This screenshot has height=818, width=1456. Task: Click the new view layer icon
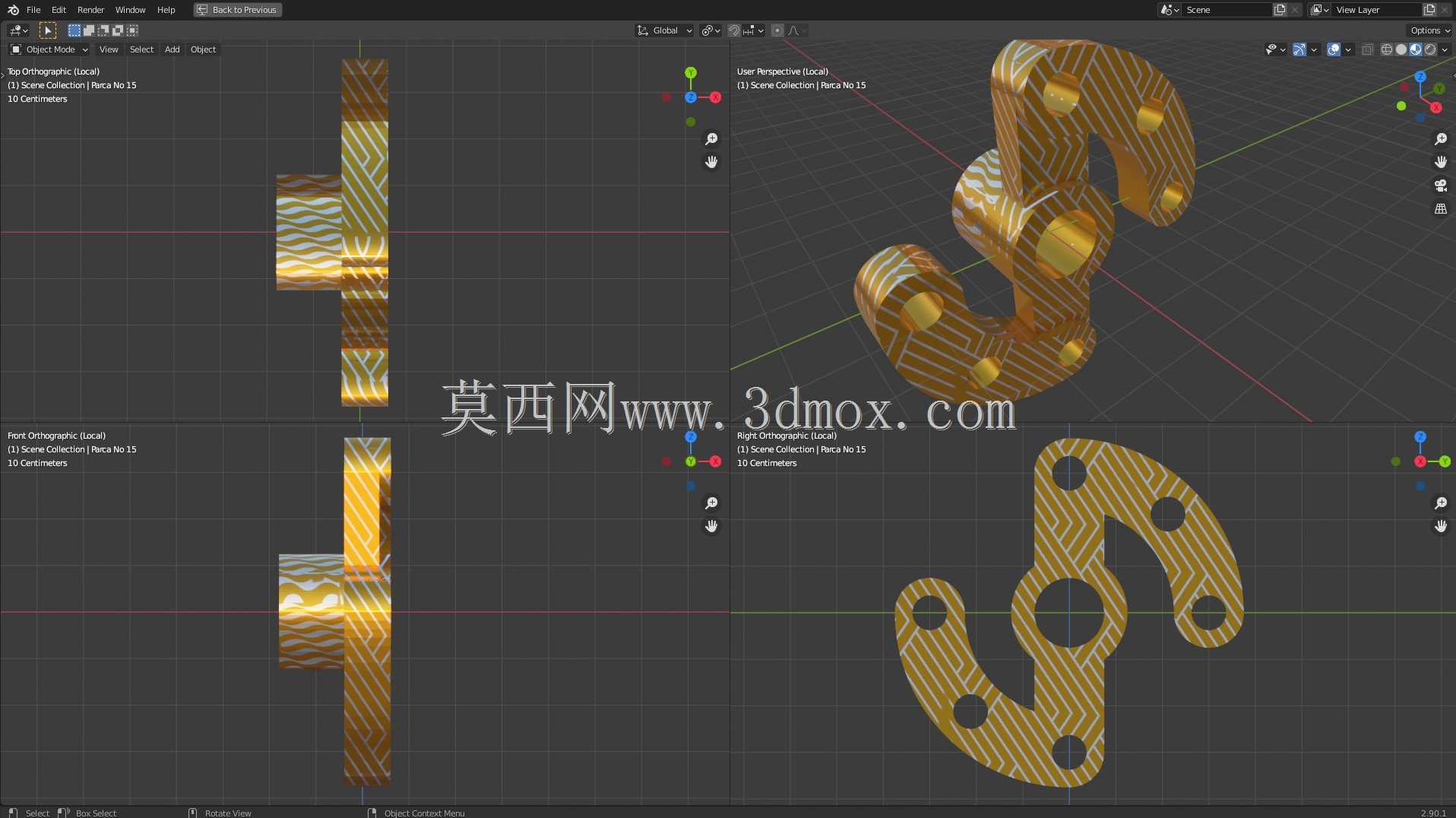[1429, 10]
